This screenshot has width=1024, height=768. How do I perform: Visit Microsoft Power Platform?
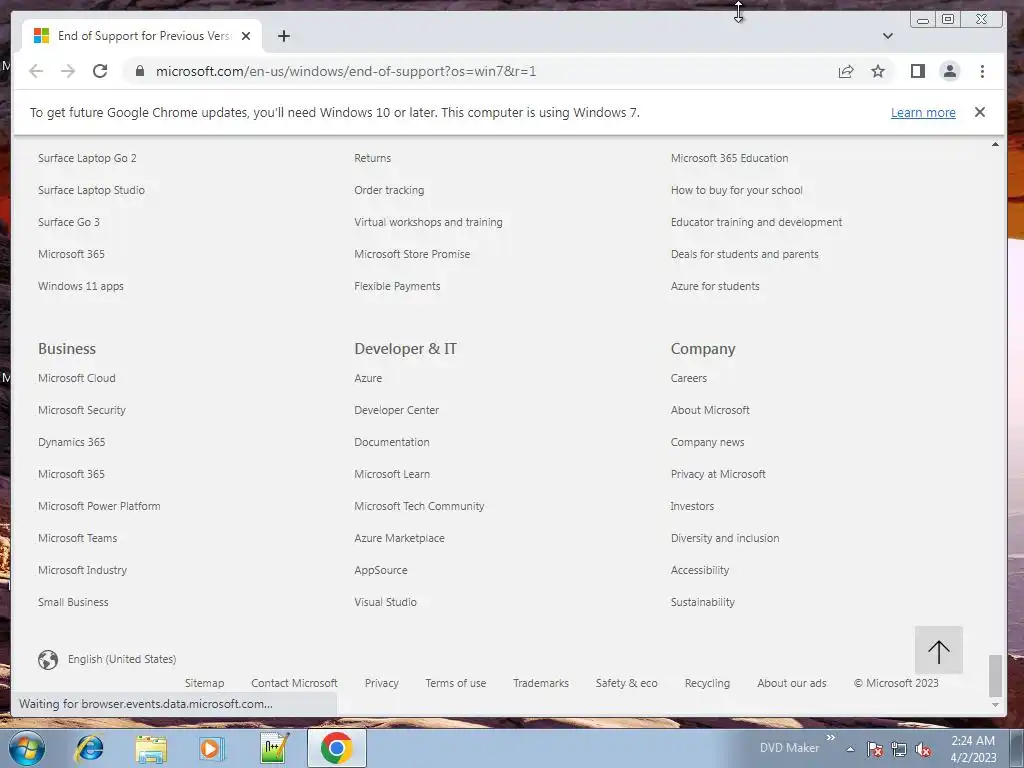pyautogui.click(x=99, y=506)
